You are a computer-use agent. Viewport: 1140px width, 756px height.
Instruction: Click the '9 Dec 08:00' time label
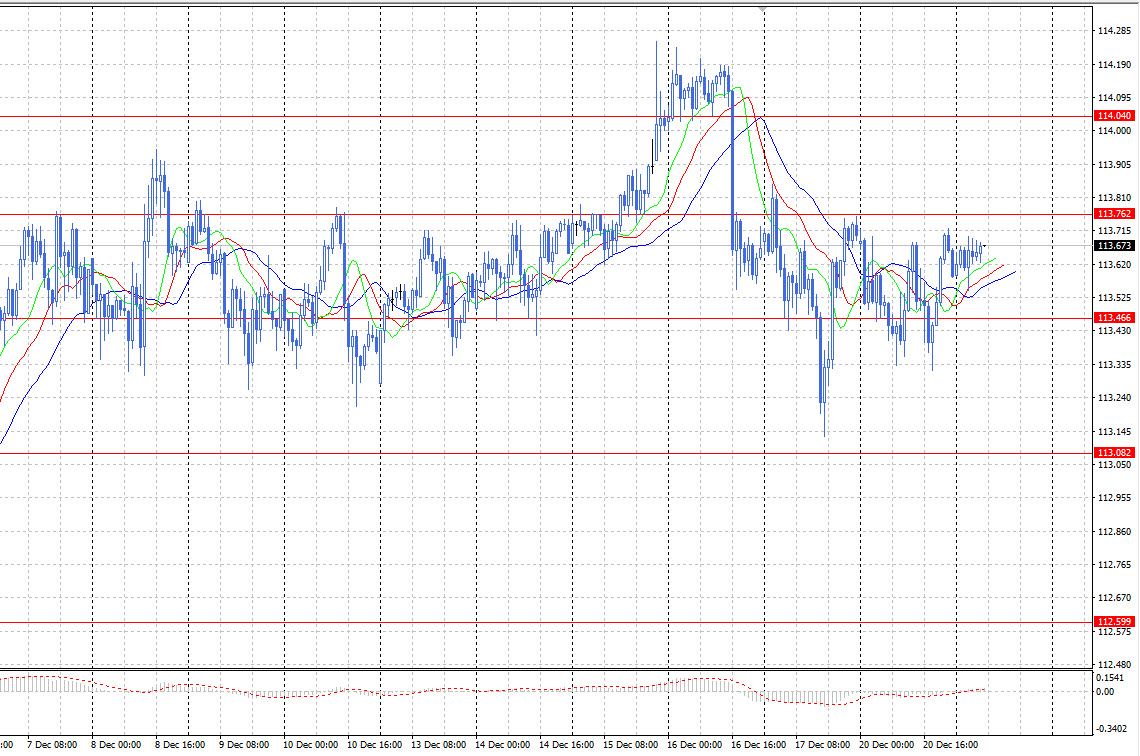tap(244, 745)
